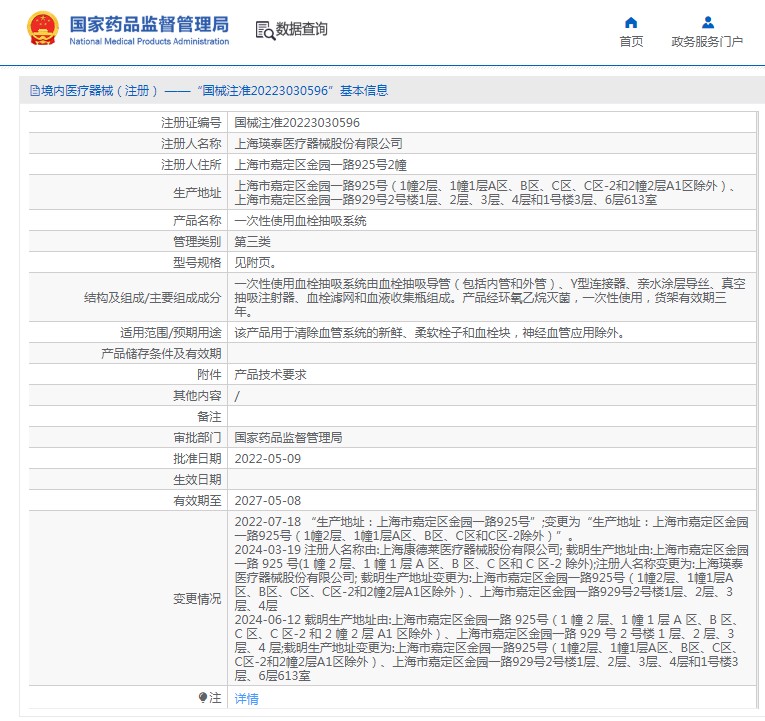
Task: Click the 注册人名称 row label
Action: pyautogui.click(x=191, y=143)
